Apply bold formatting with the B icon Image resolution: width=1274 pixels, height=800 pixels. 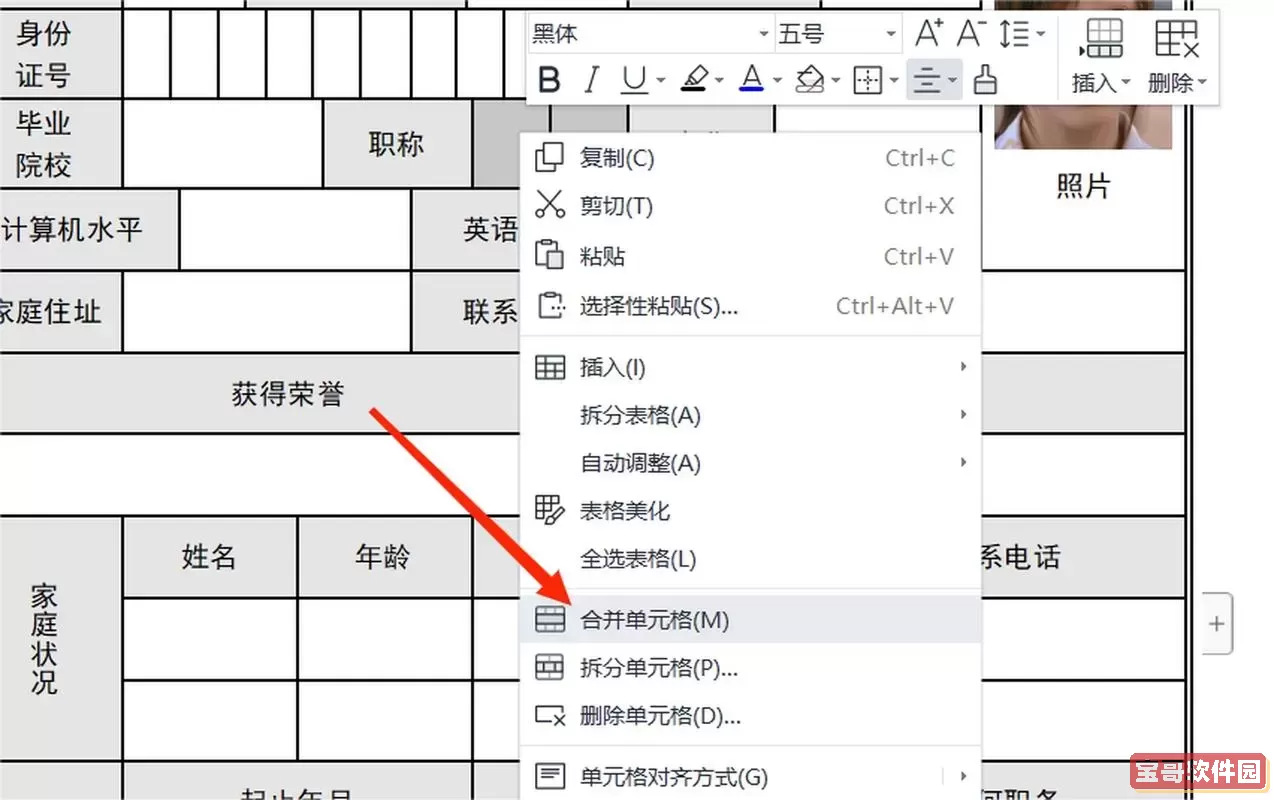click(x=548, y=80)
